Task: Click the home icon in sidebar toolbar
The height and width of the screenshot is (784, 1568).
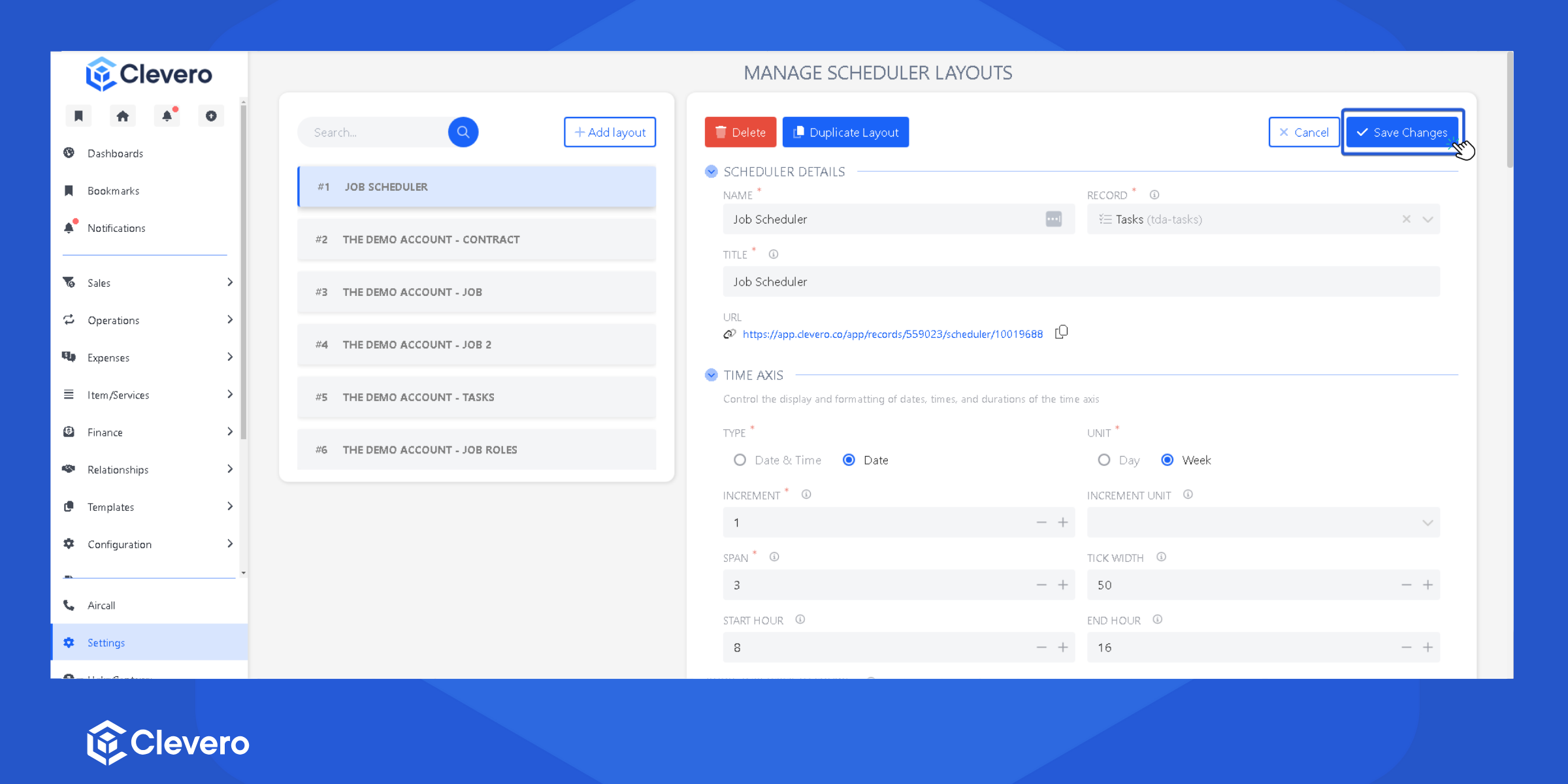Action: [122, 116]
